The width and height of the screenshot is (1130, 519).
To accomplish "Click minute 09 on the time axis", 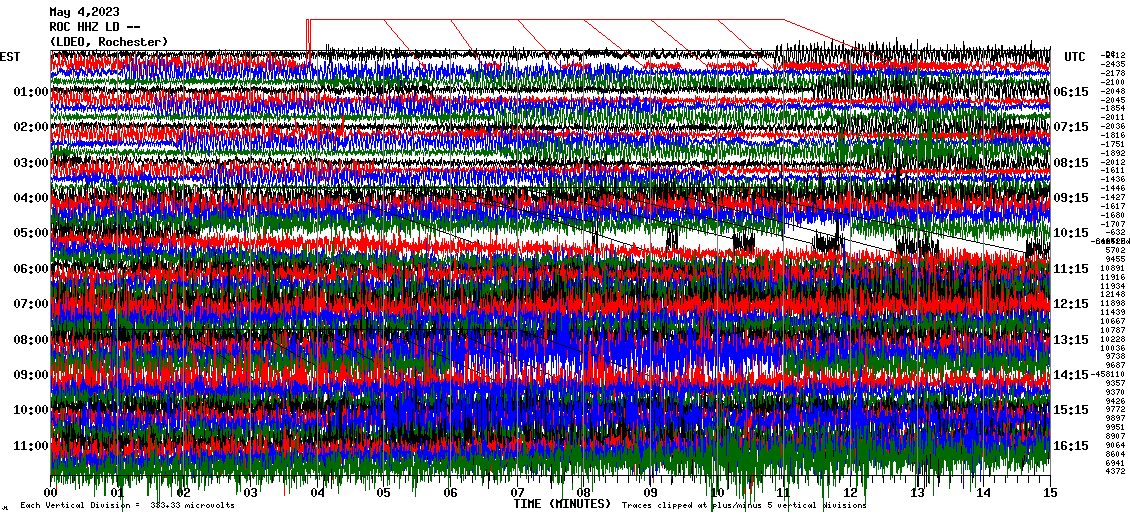I will pos(650,493).
